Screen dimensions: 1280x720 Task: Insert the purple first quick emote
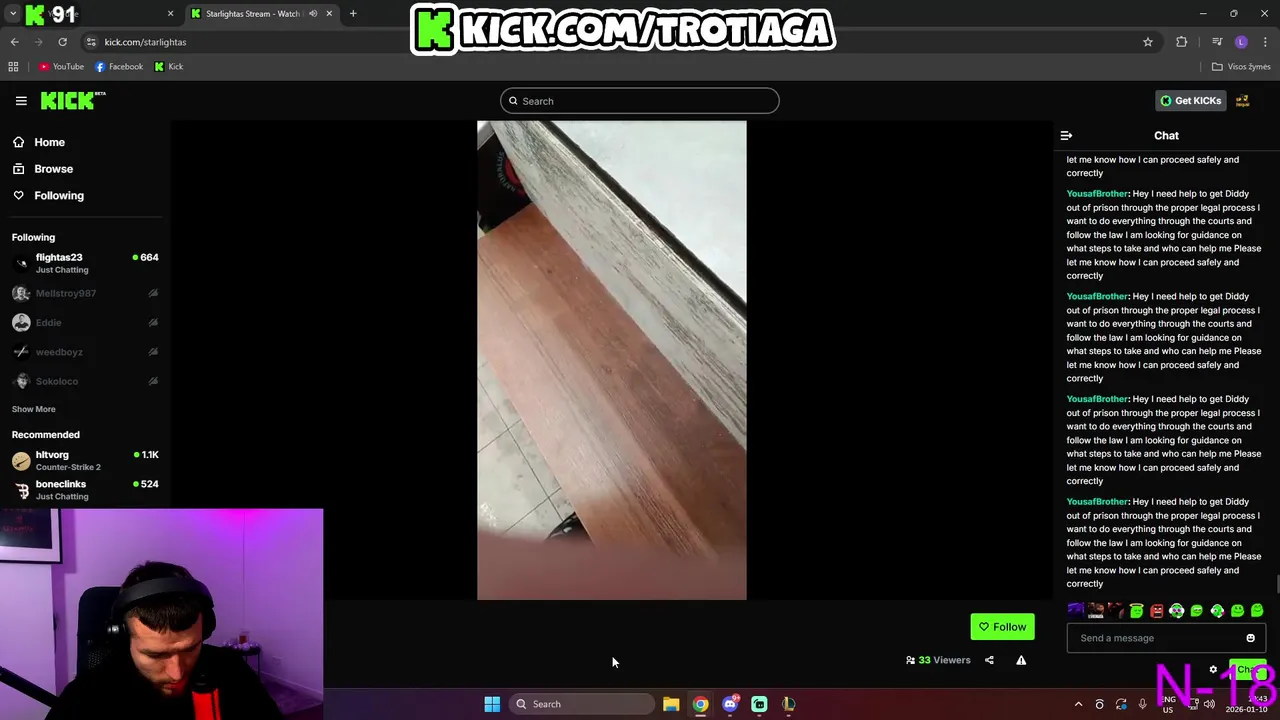(1075, 610)
